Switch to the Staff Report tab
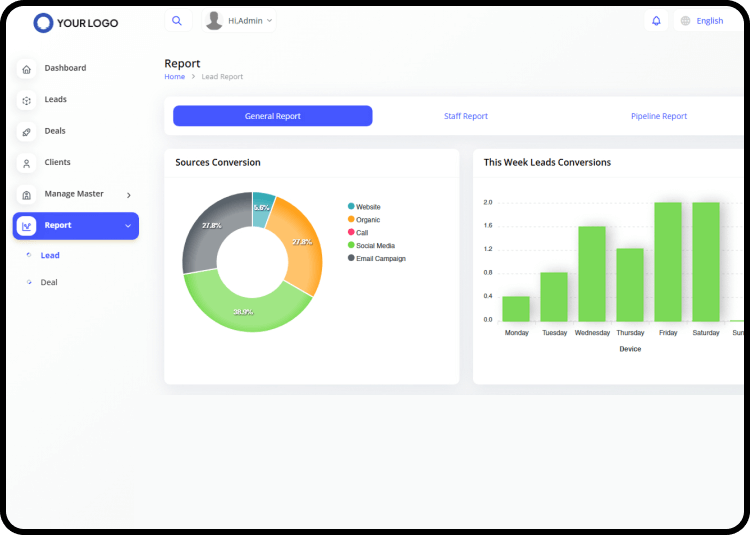Image resolution: width=750 pixels, height=535 pixels. pyautogui.click(x=466, y=116)
